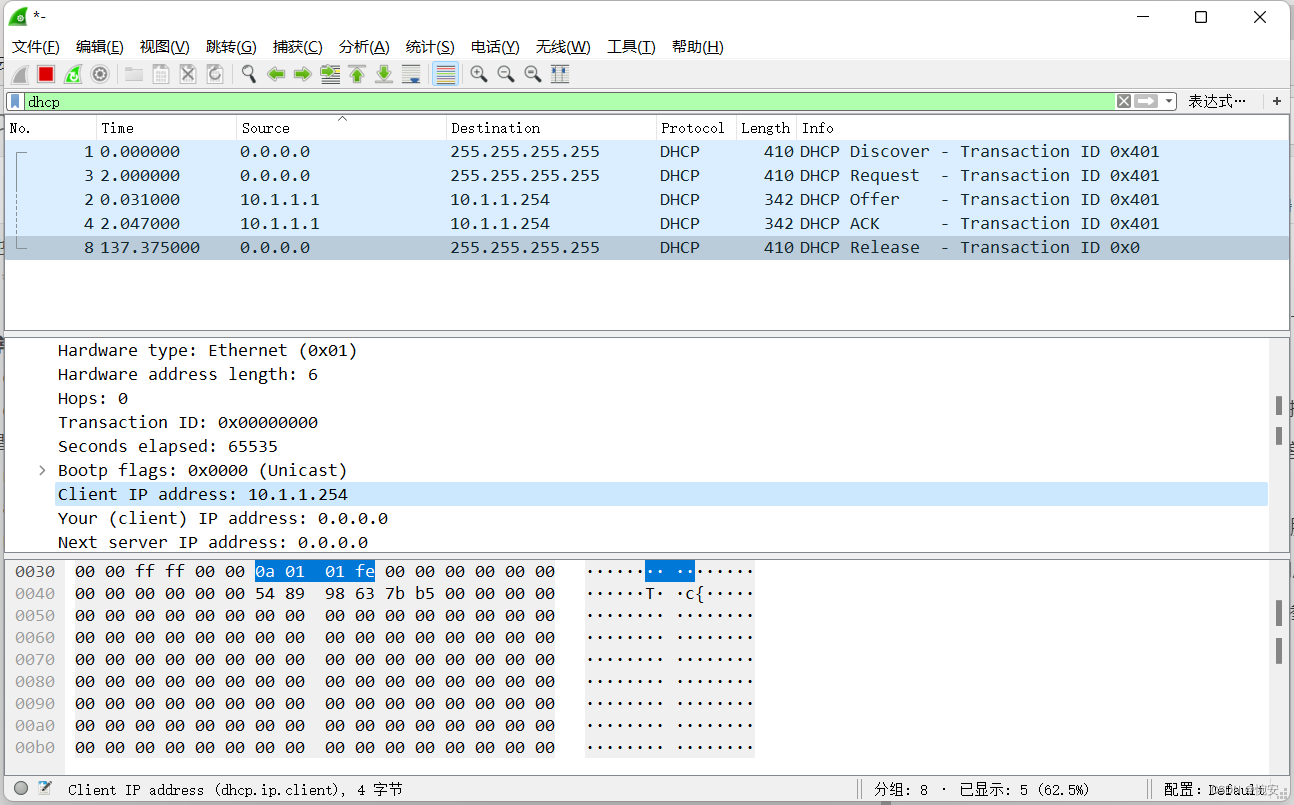The image size is (1294, 805).
Task: Reset text to normal size
Action: [533, 74]
